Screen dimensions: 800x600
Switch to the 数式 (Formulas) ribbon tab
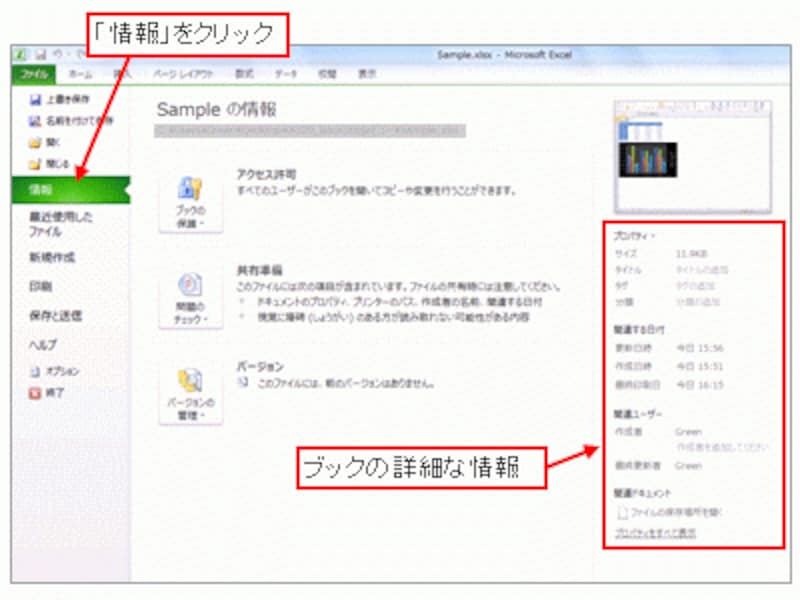pyautogui.click(x=244, y=74)
